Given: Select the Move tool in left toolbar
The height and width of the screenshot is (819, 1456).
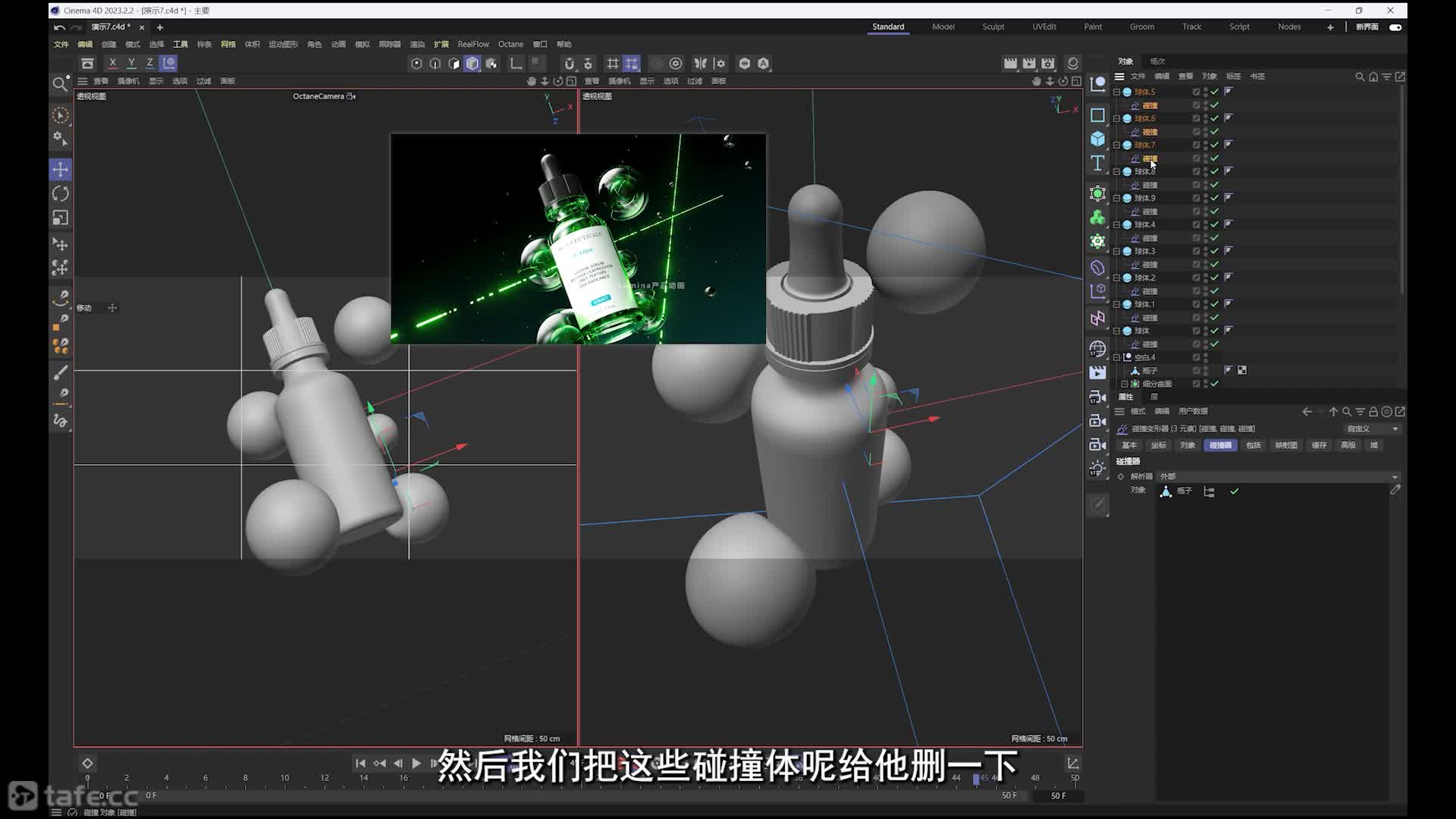Looking at the screenshot, I should click(x=61, y=169).
